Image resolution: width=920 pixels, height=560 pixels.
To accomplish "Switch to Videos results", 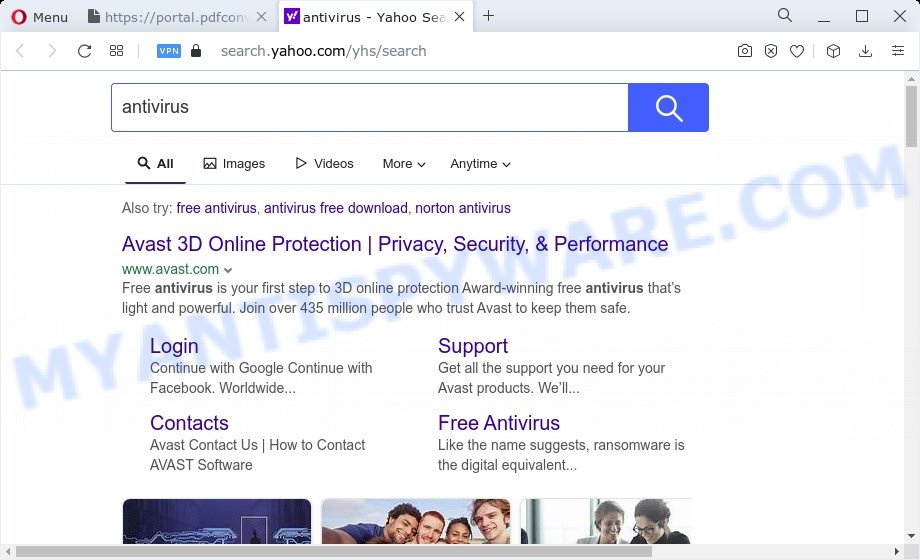I will pos(324,164).
